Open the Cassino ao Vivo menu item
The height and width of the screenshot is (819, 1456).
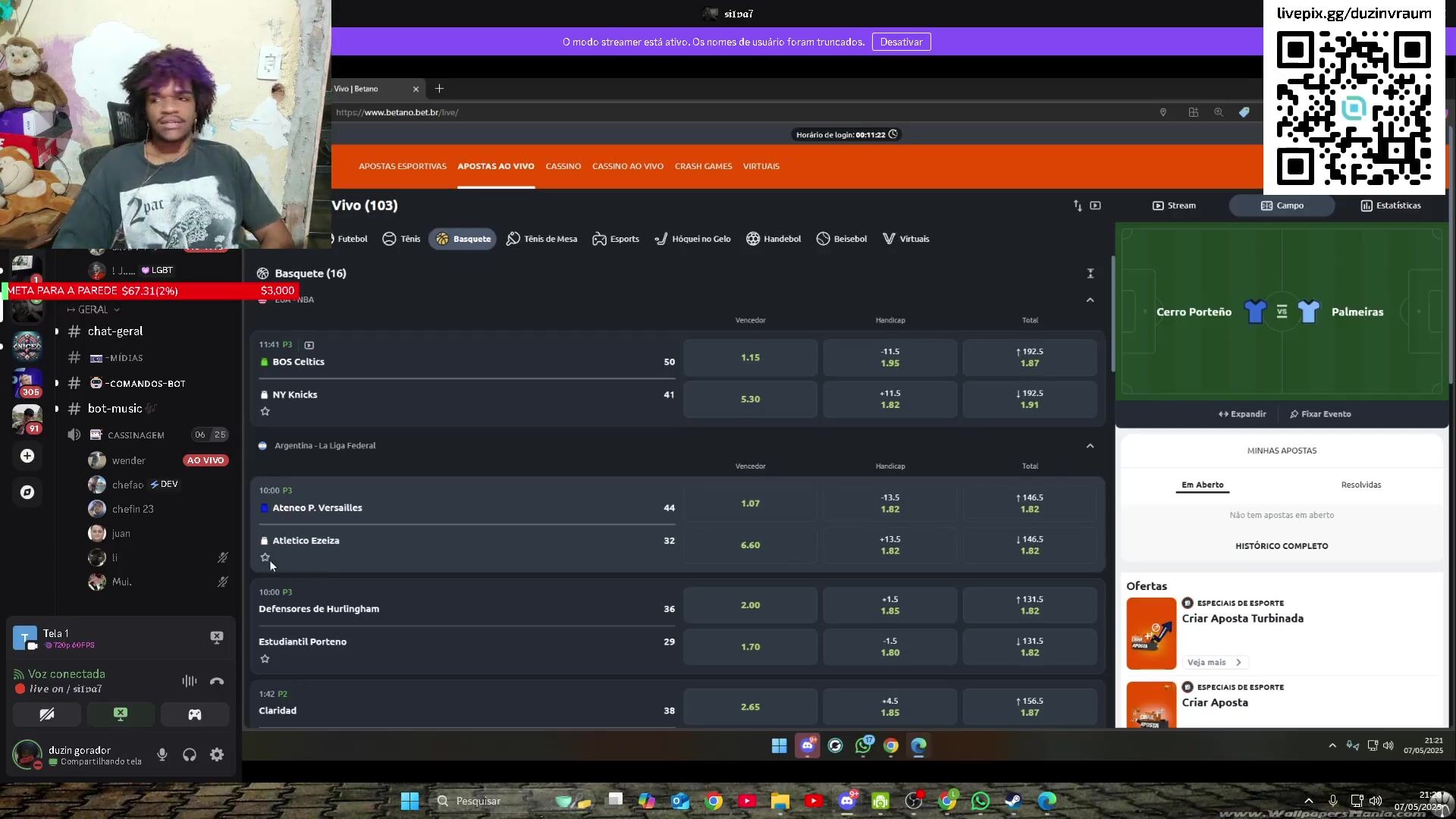[628, 166]
